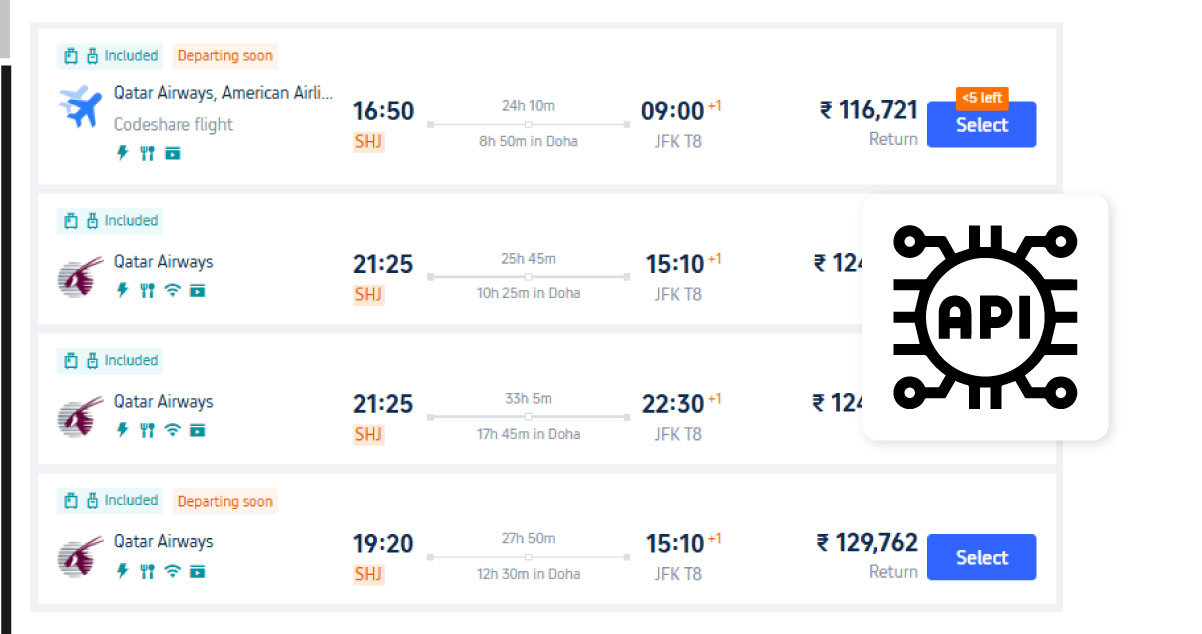This screenshot has height=634, width=1202.
Task: Click 'Departing soon' tag on the 16:50 flight
Action: click(225, 56)
